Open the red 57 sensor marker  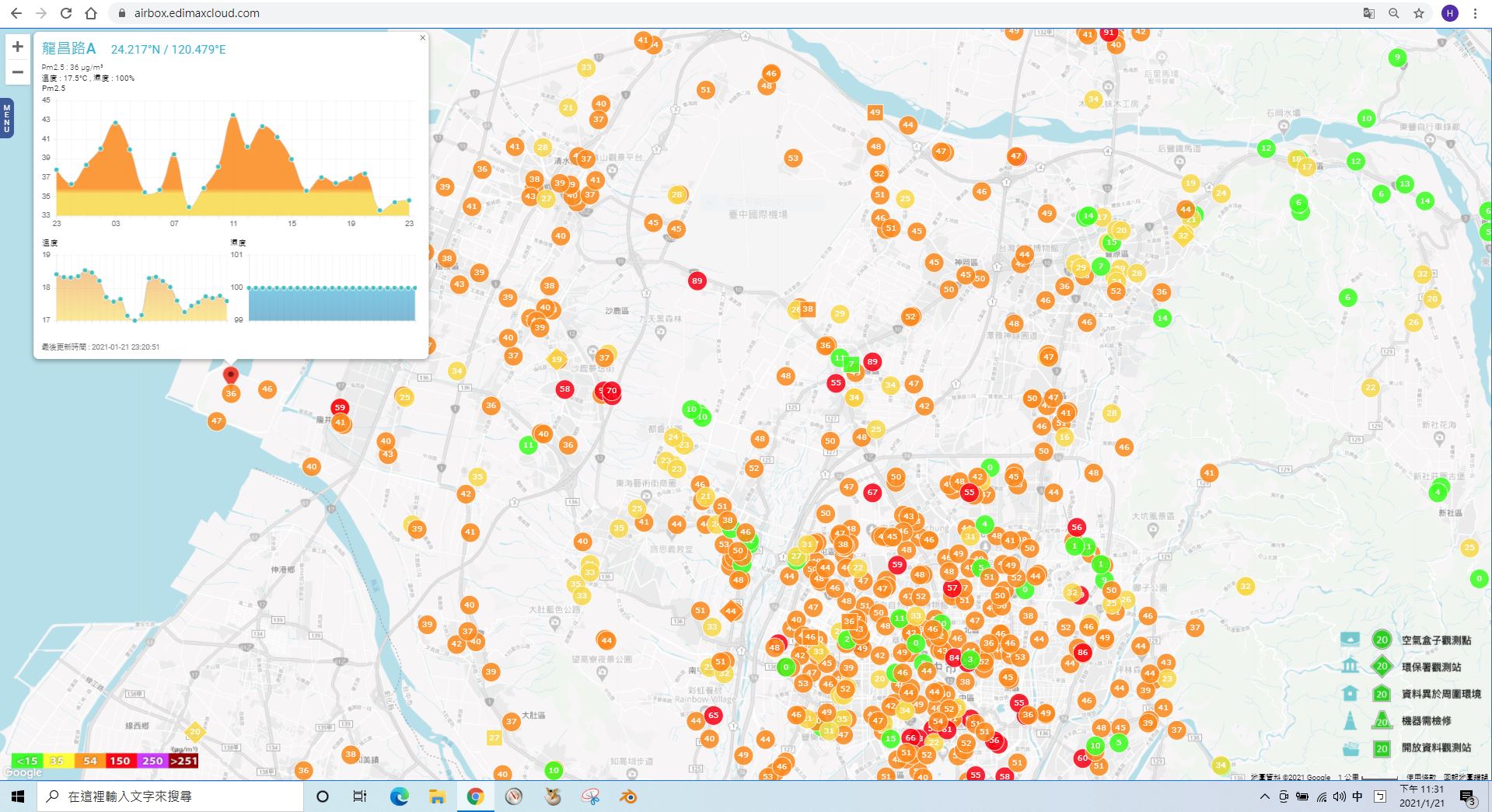click(x=952, y=588)
